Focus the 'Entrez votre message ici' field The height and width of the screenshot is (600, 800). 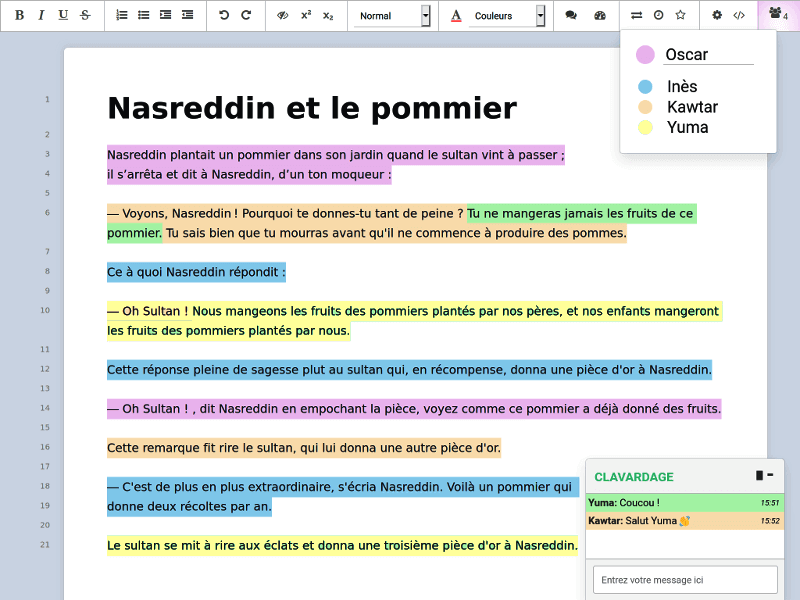pos(685,580)
